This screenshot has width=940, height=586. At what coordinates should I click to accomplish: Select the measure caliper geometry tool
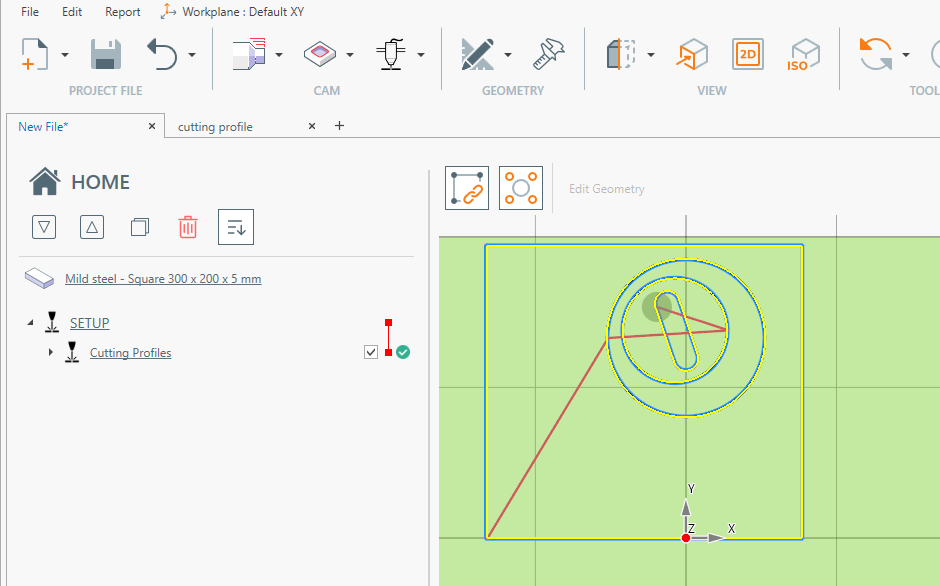coord(548,54)
